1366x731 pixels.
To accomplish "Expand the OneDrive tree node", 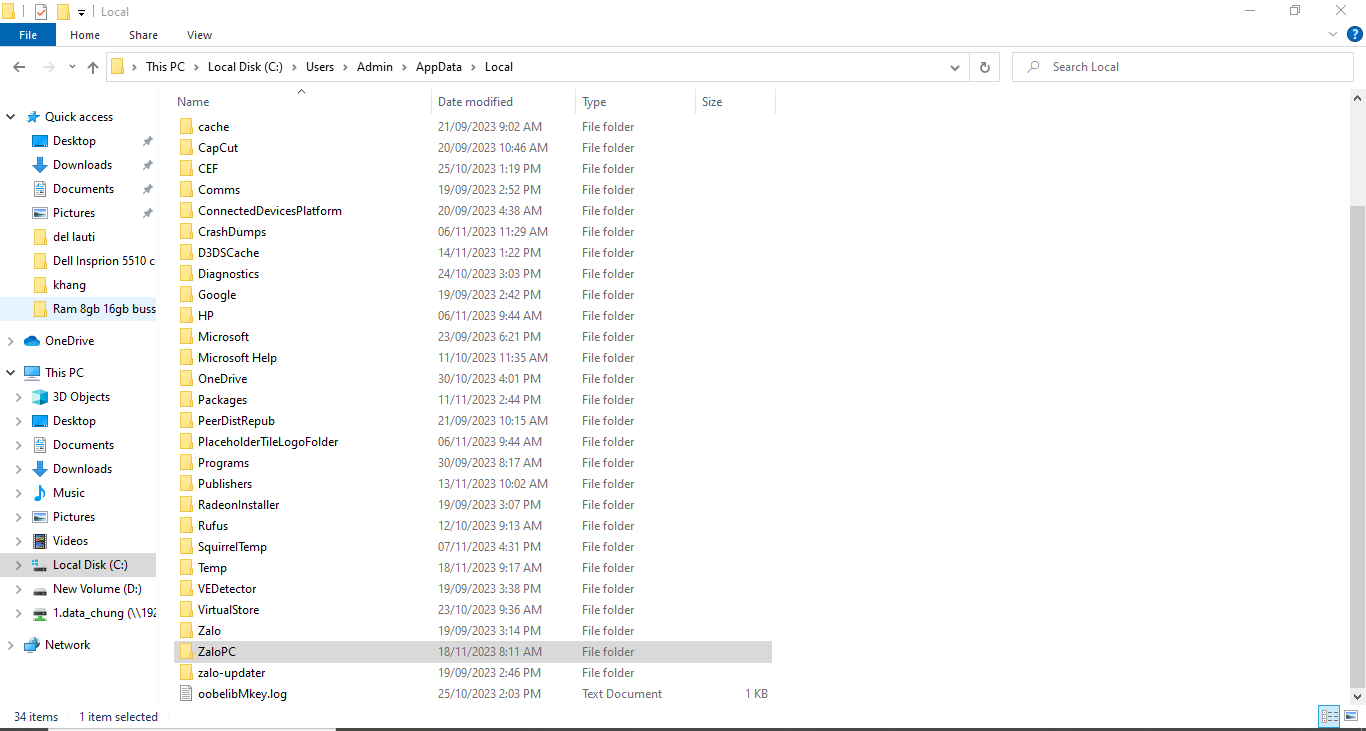I will coord(11,341).
